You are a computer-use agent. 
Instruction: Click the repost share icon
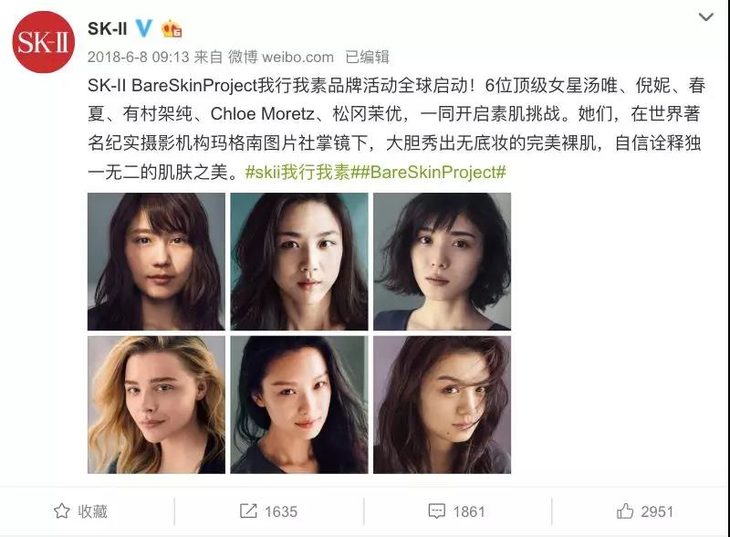tap(248, 511)
